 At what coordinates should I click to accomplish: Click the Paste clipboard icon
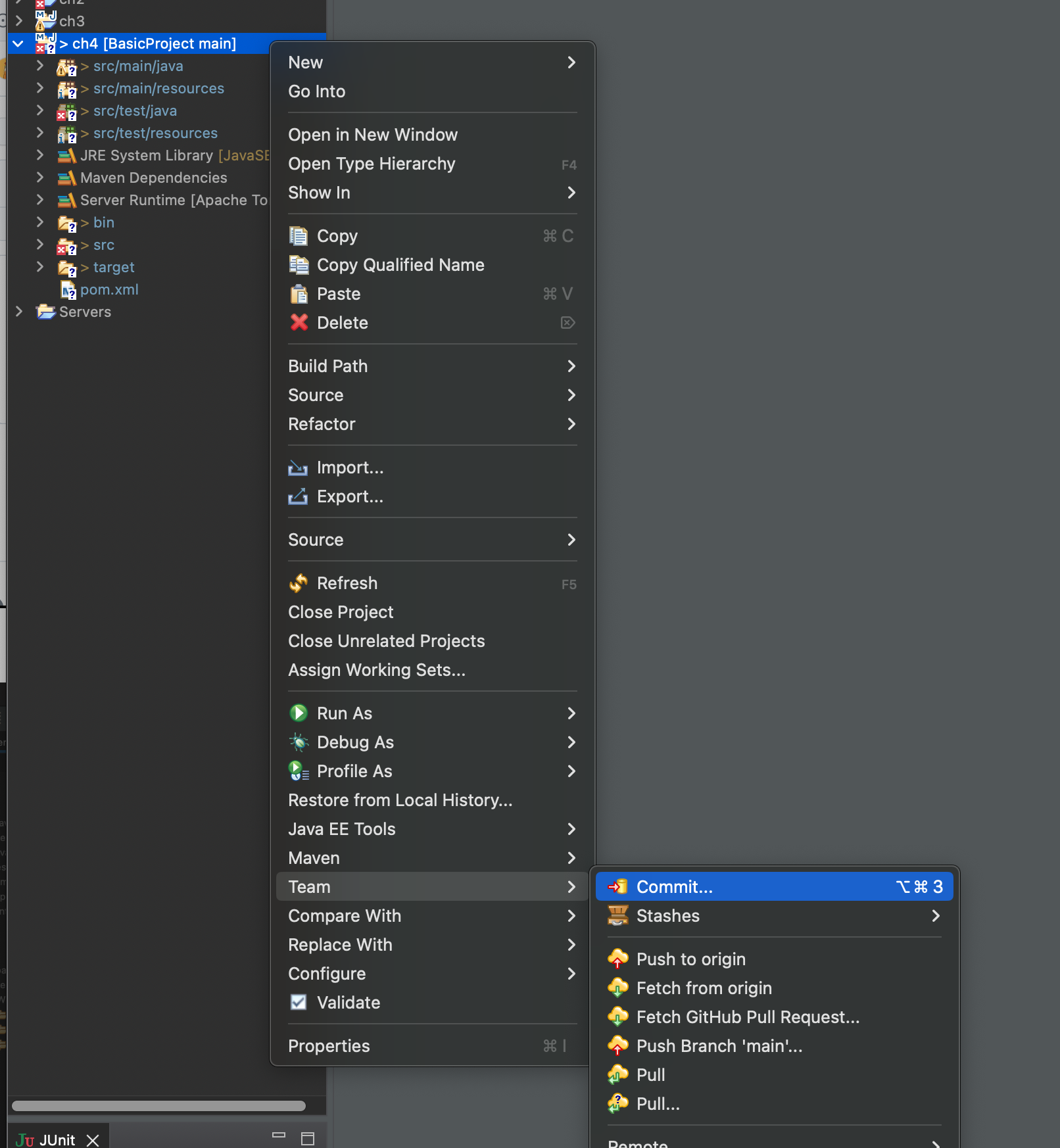point(299,294)
